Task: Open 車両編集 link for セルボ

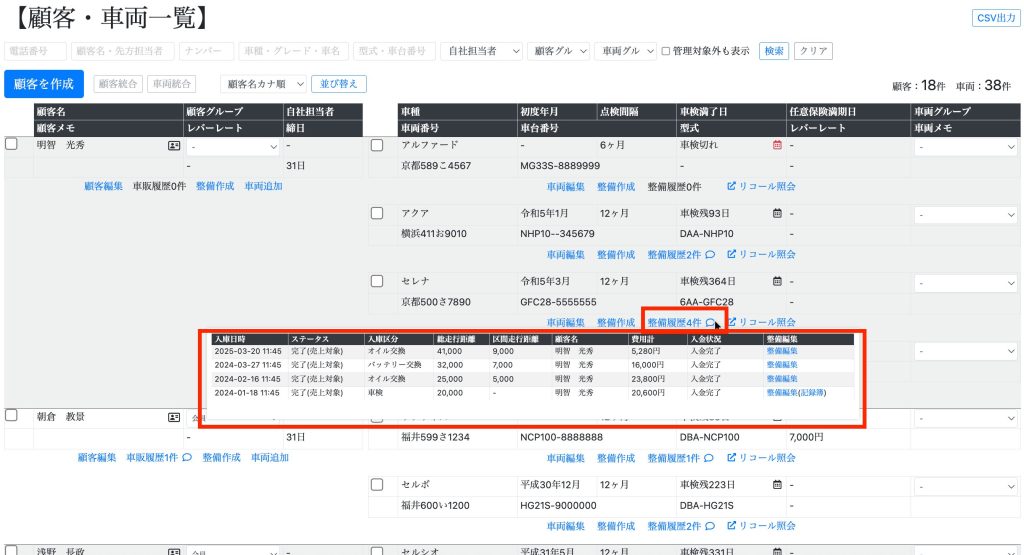Action: pos(566,526)
